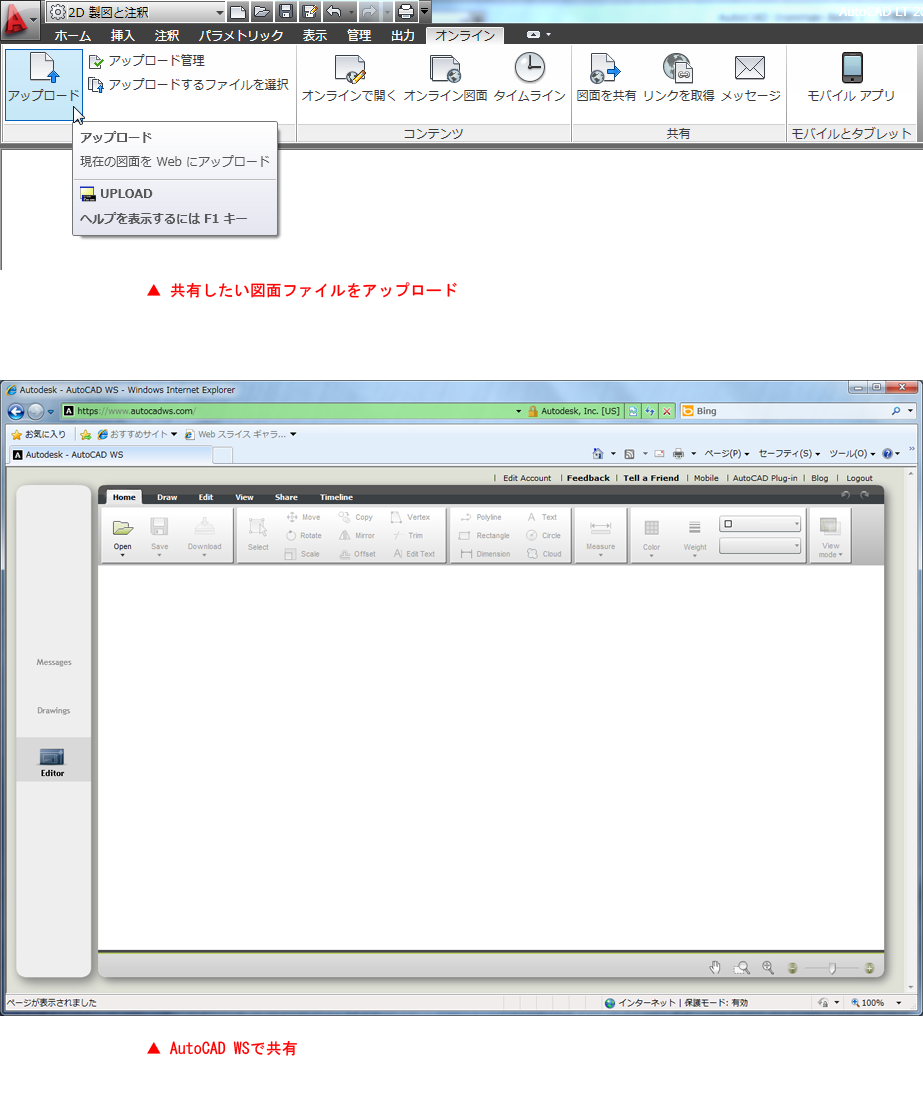The width and height of the screenshot is (923, 1094).
Task: Switch to Draw tab in AutoCAD WS
Action: click(x=167, y=497)
